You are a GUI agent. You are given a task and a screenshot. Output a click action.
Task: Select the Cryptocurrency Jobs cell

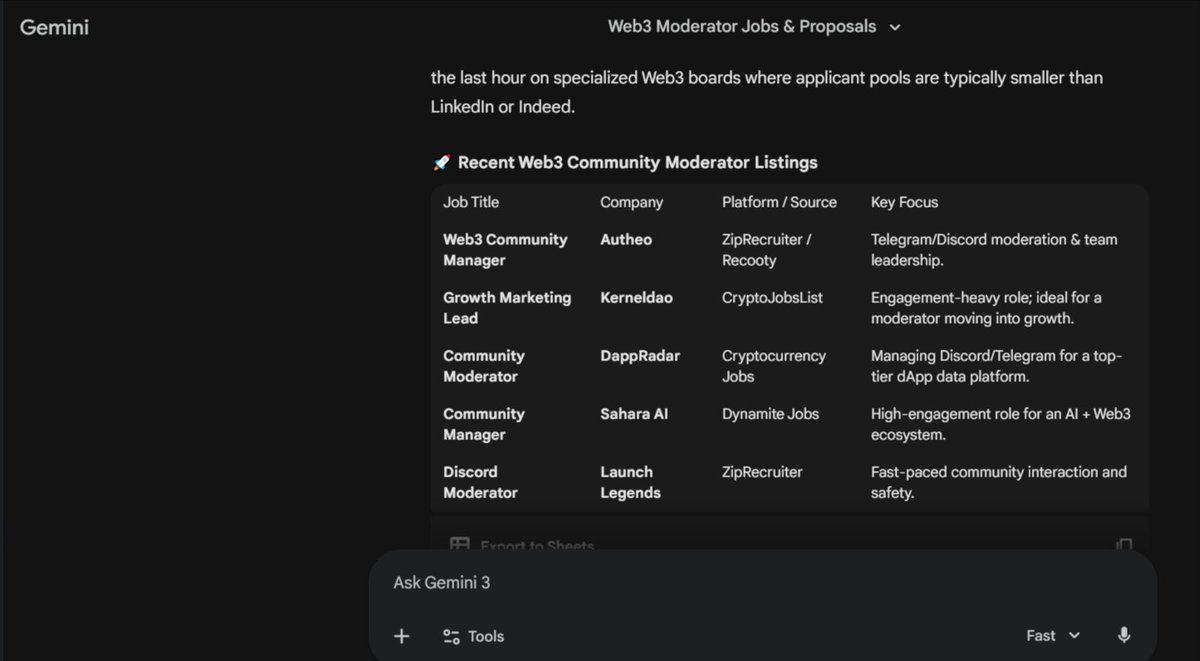click(x=774, y=366)
